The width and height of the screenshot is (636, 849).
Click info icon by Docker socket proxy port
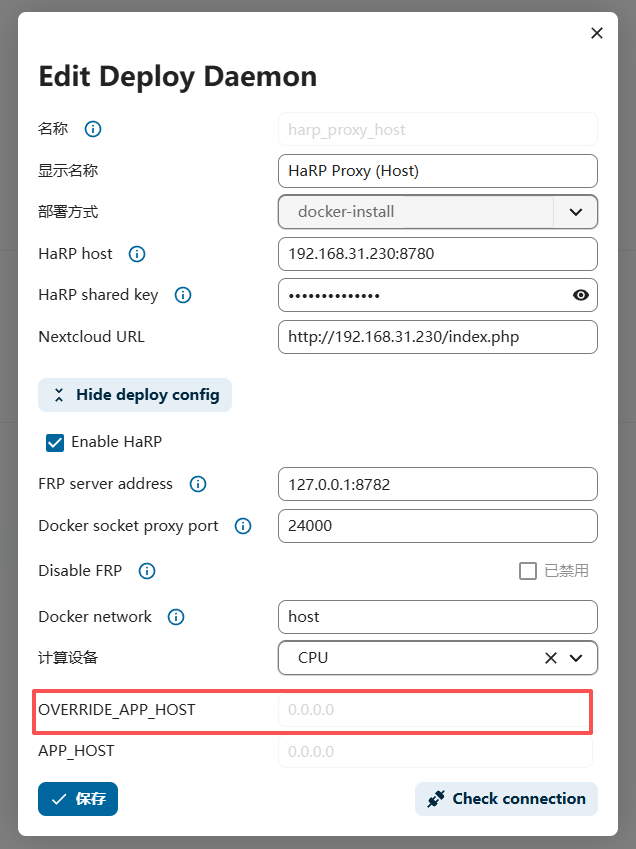click(x=242, y=526)
